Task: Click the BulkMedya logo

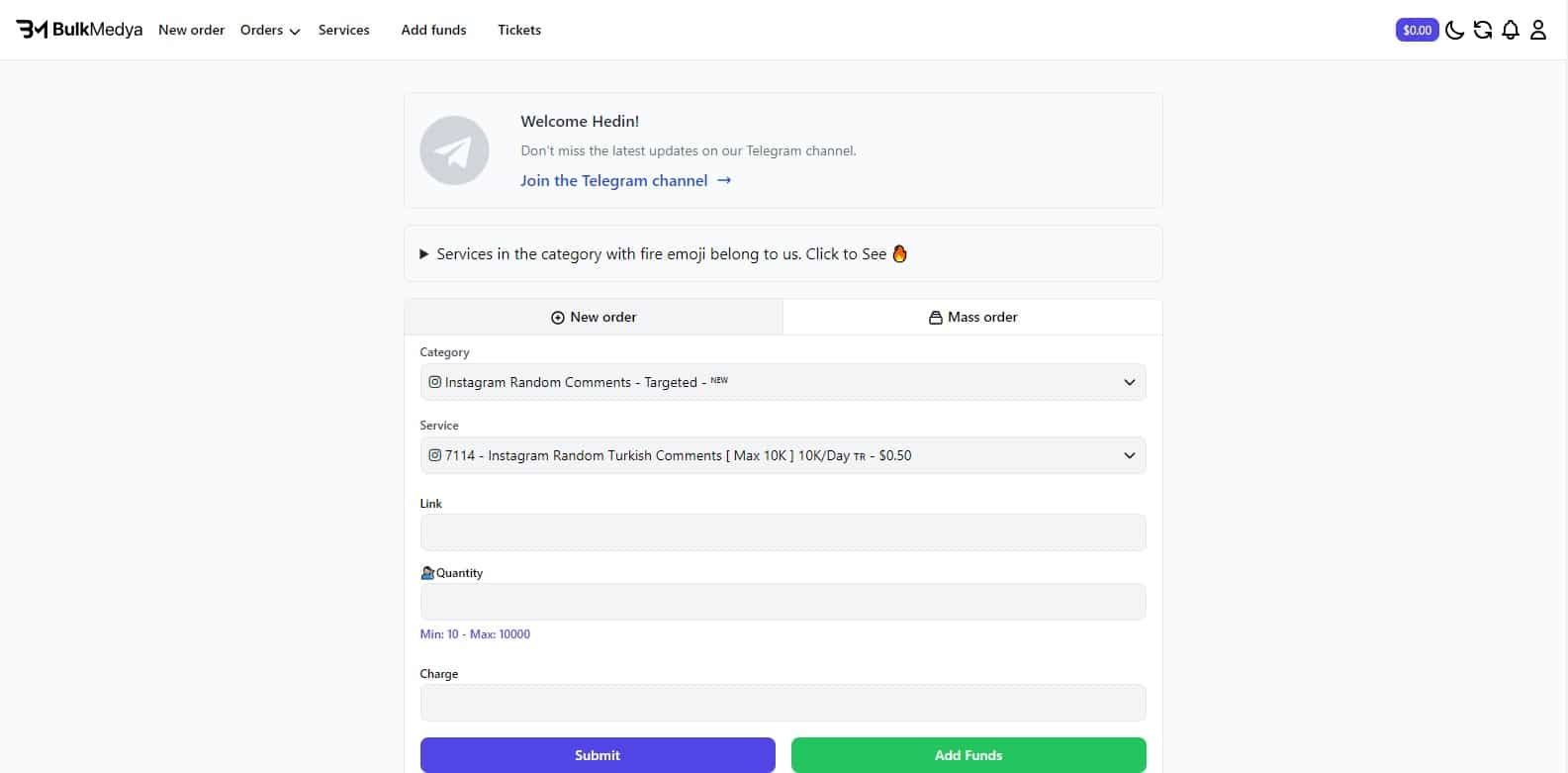Action: 79,30
